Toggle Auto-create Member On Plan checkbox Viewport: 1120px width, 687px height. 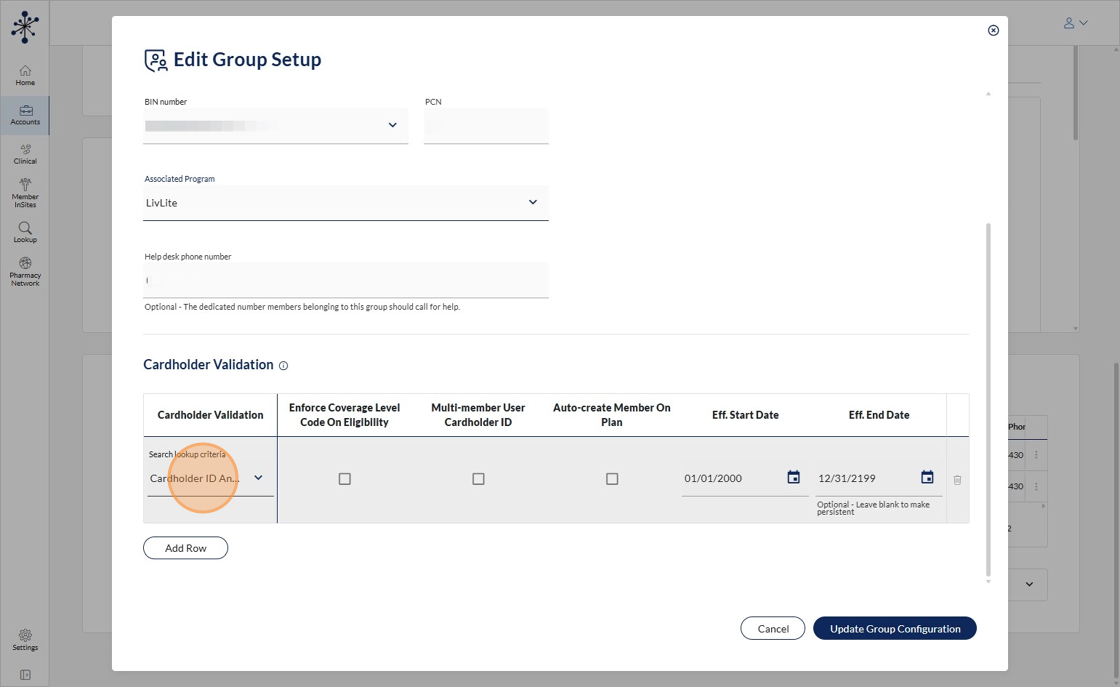point(612,479)
